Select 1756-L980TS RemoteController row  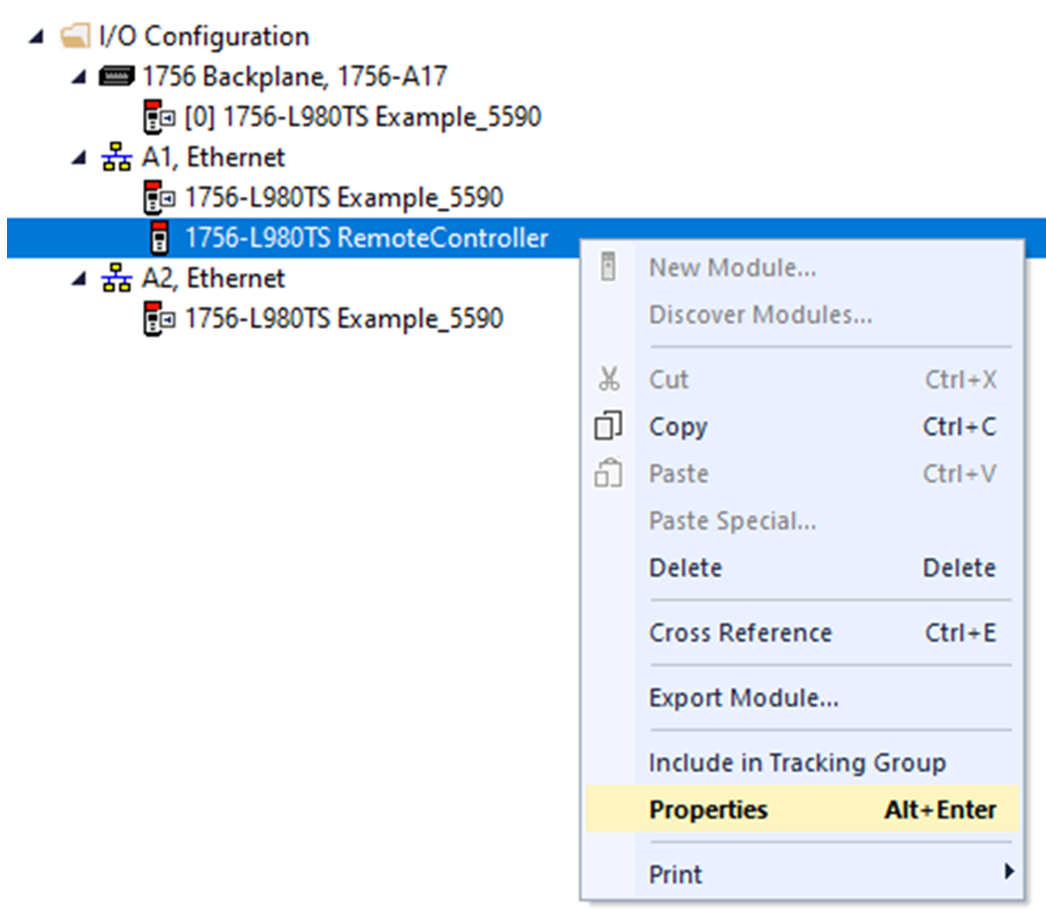tap(366, 238)
